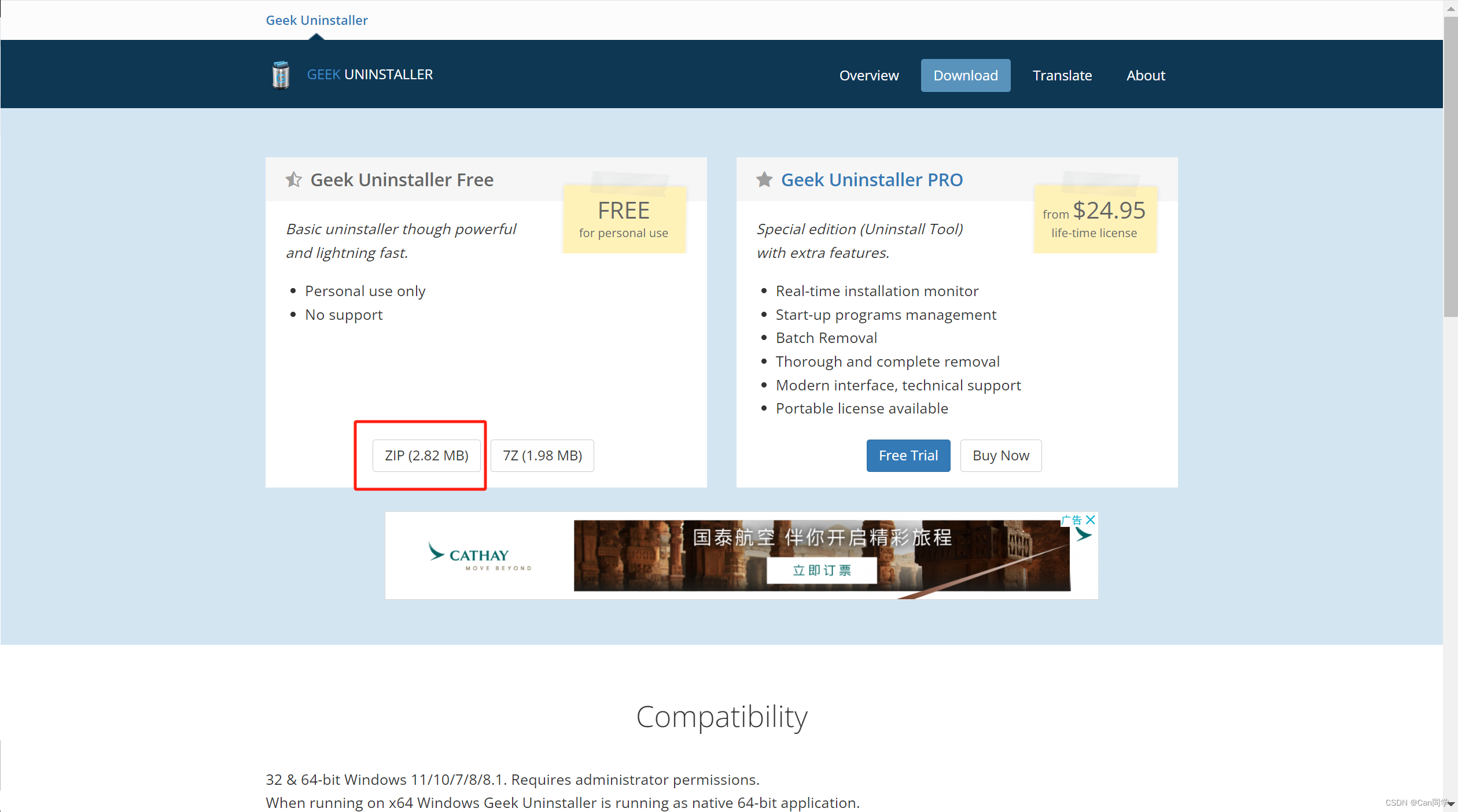Download the 7Z (1.98 MB) package

(x=542, y=456)
